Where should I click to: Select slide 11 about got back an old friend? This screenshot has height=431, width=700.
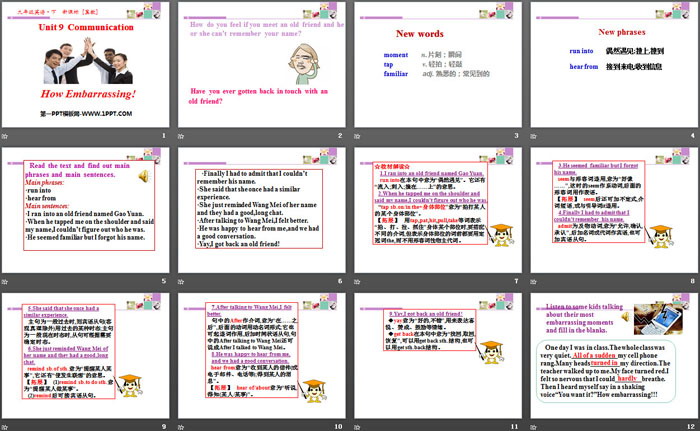point(438,356)
